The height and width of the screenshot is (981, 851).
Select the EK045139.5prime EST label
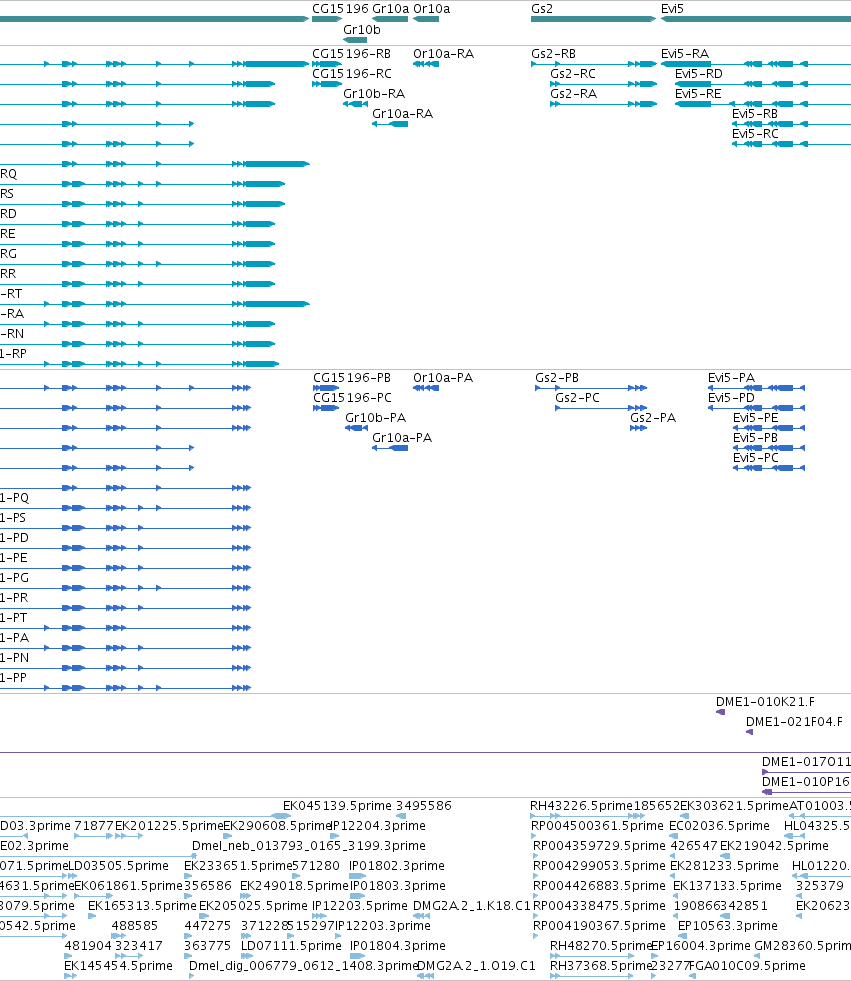(337, 806)
